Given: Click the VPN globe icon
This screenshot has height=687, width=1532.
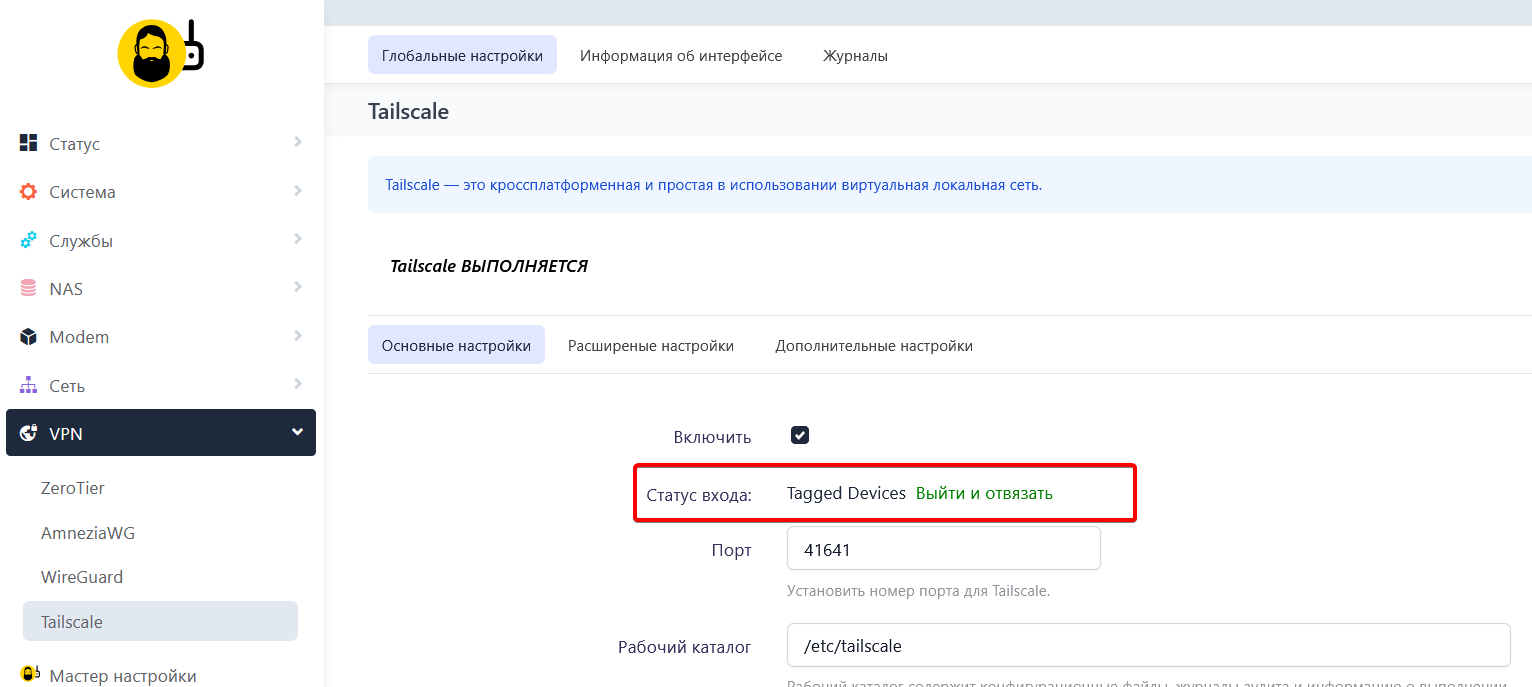Looking at the screenshot, I should point(28,432).
